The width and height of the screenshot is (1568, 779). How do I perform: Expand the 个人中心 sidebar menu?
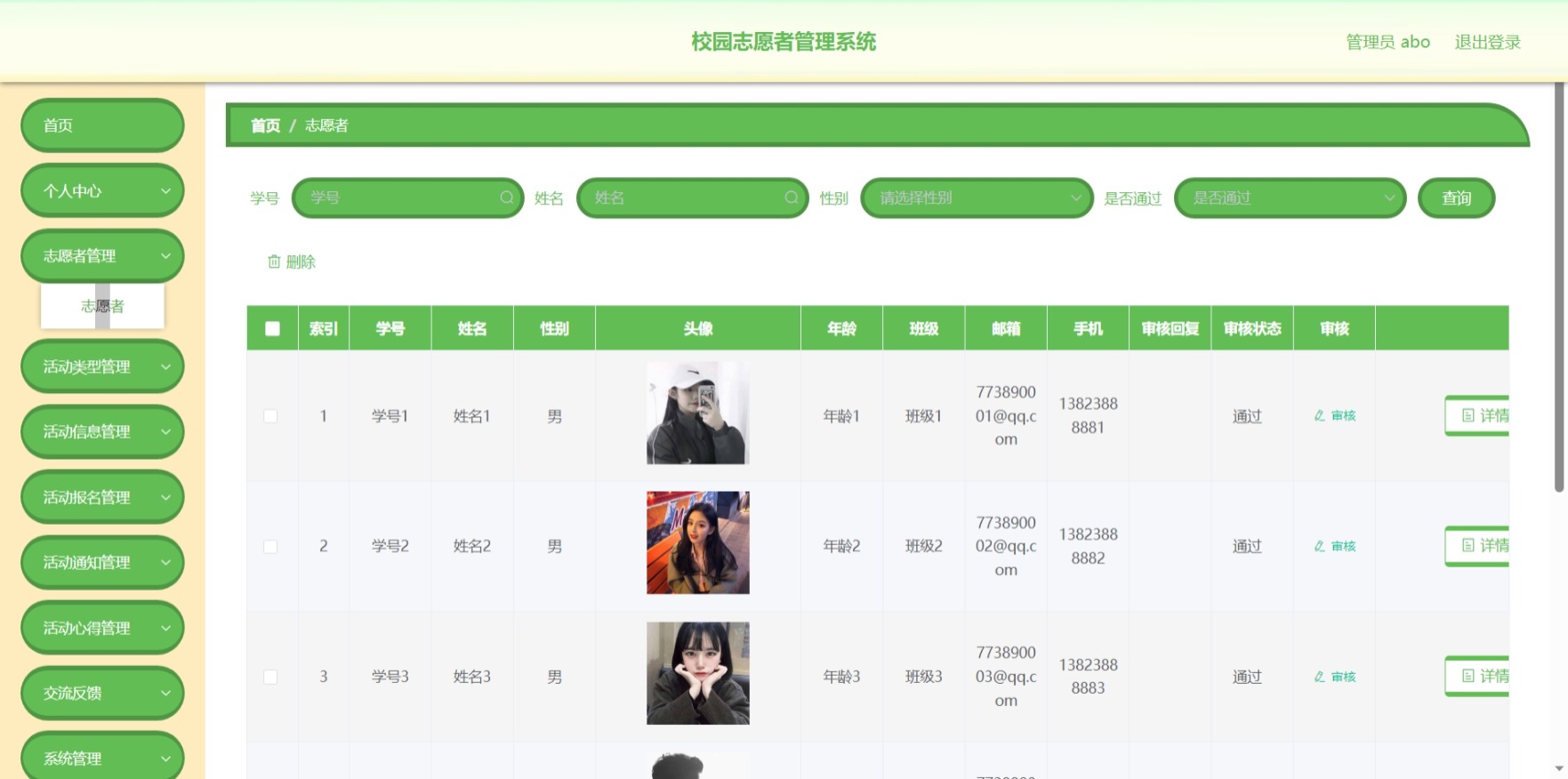(x=102, y=190)
